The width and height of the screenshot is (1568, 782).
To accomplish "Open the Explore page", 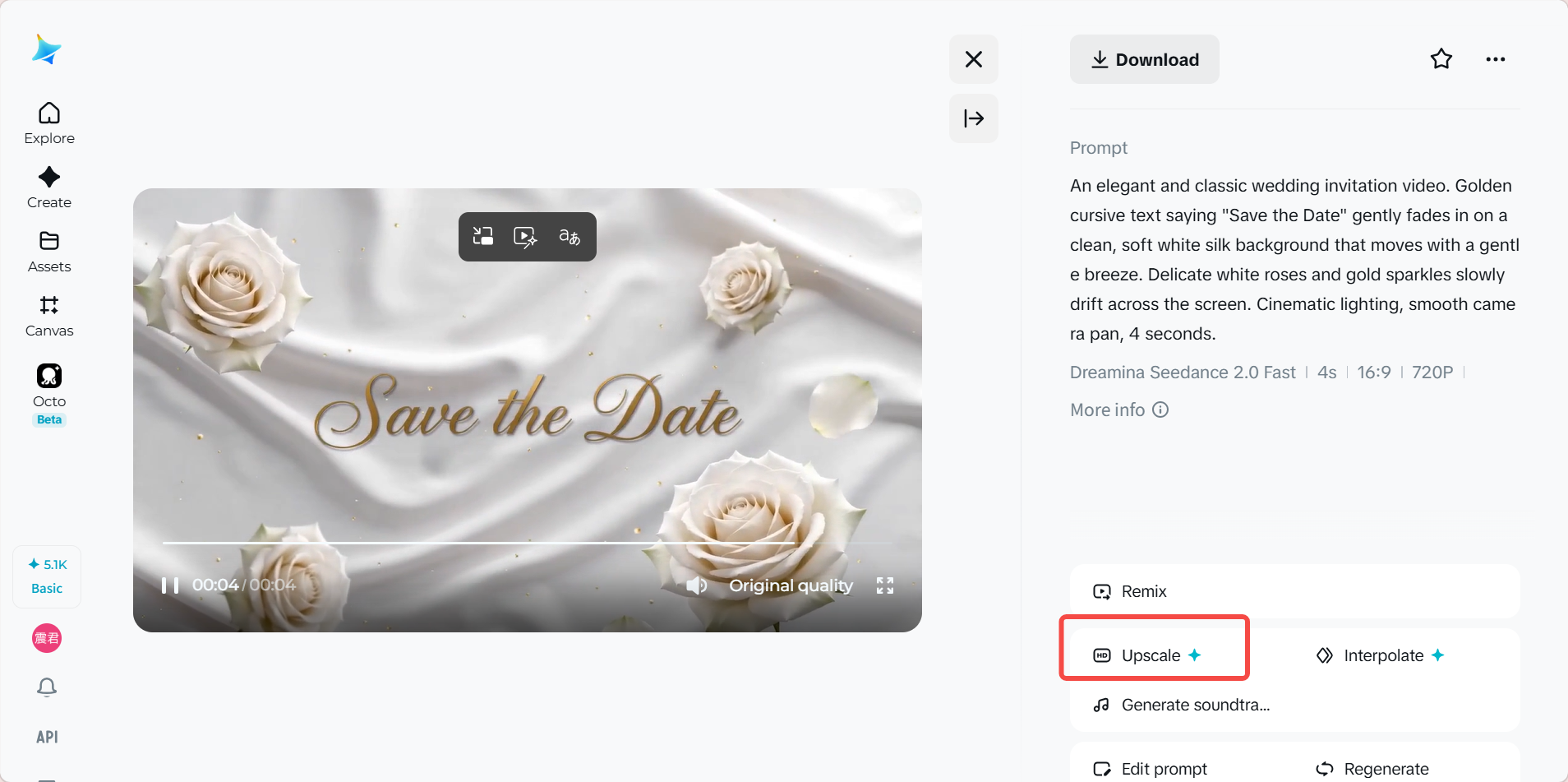I will 49,123.
